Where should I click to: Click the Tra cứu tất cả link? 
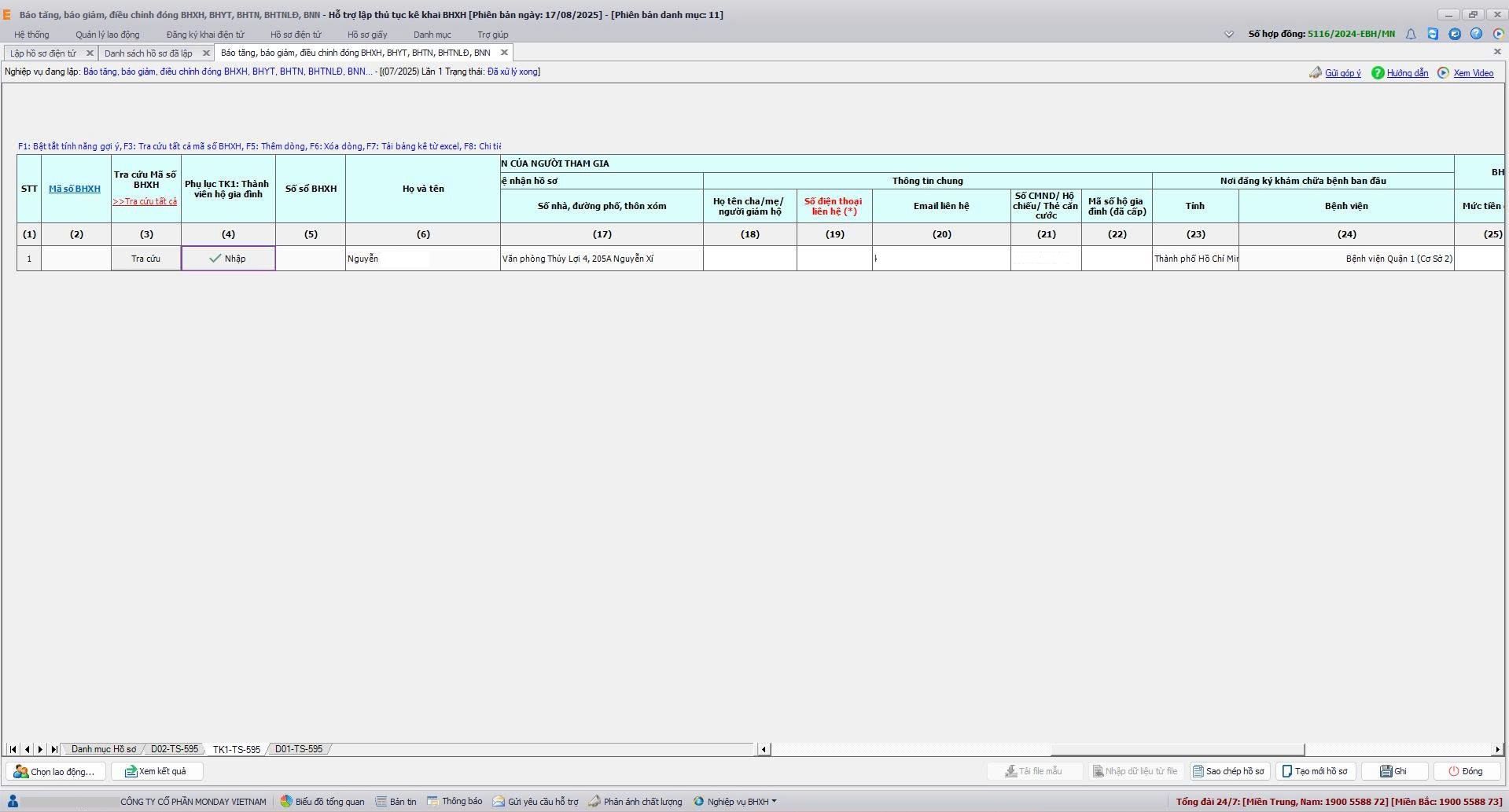click(145, 202)
